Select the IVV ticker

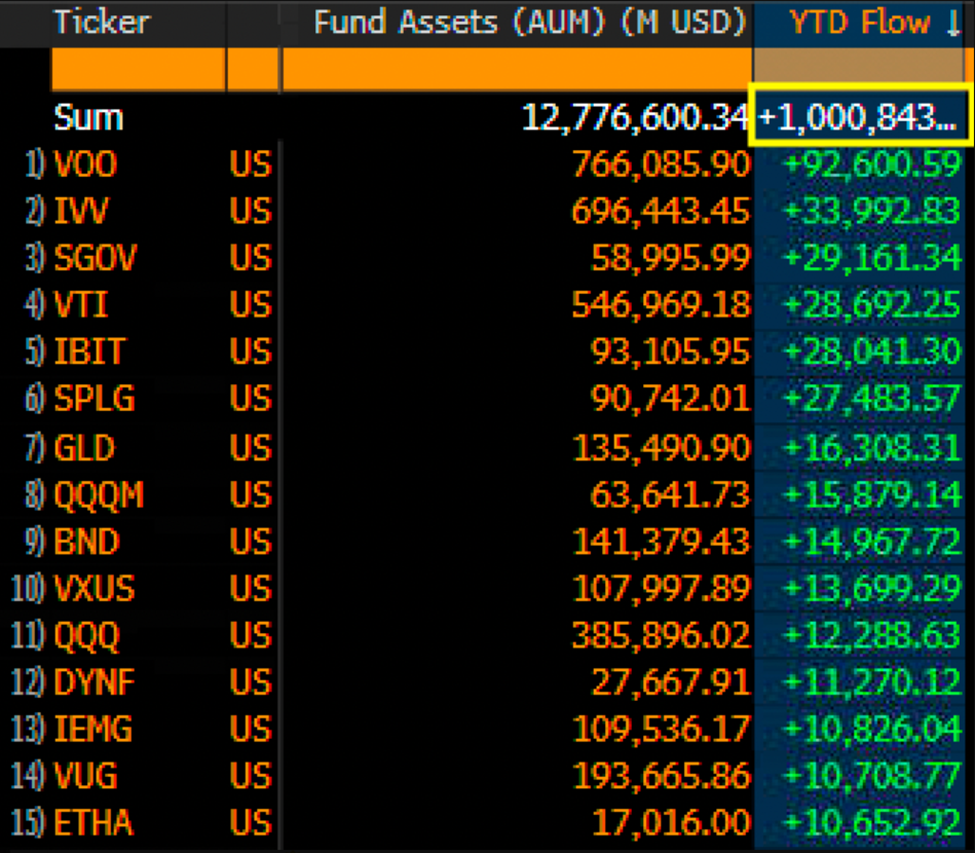[x=78, y=211]
